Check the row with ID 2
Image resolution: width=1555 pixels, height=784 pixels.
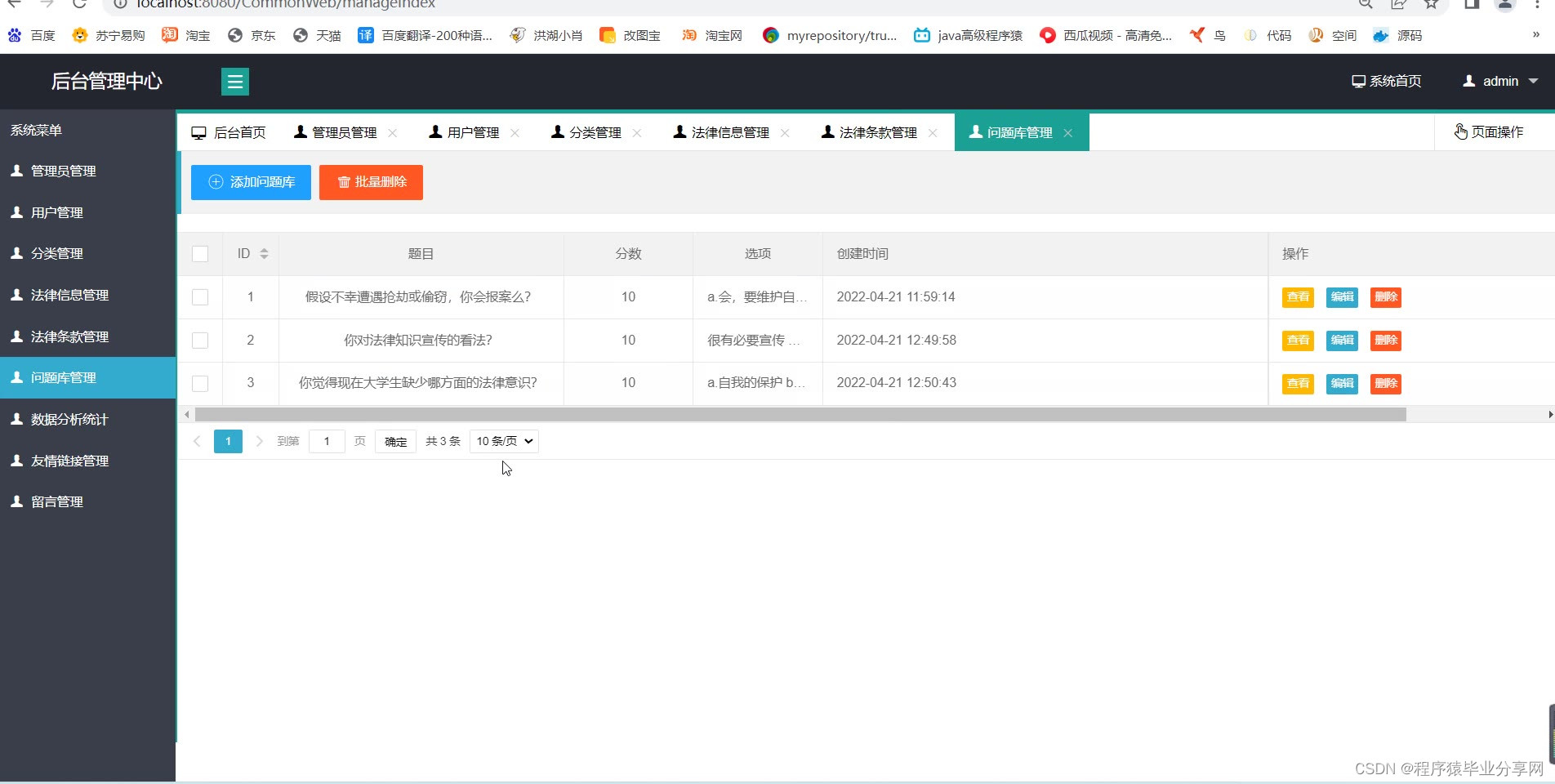coord(200,341)
